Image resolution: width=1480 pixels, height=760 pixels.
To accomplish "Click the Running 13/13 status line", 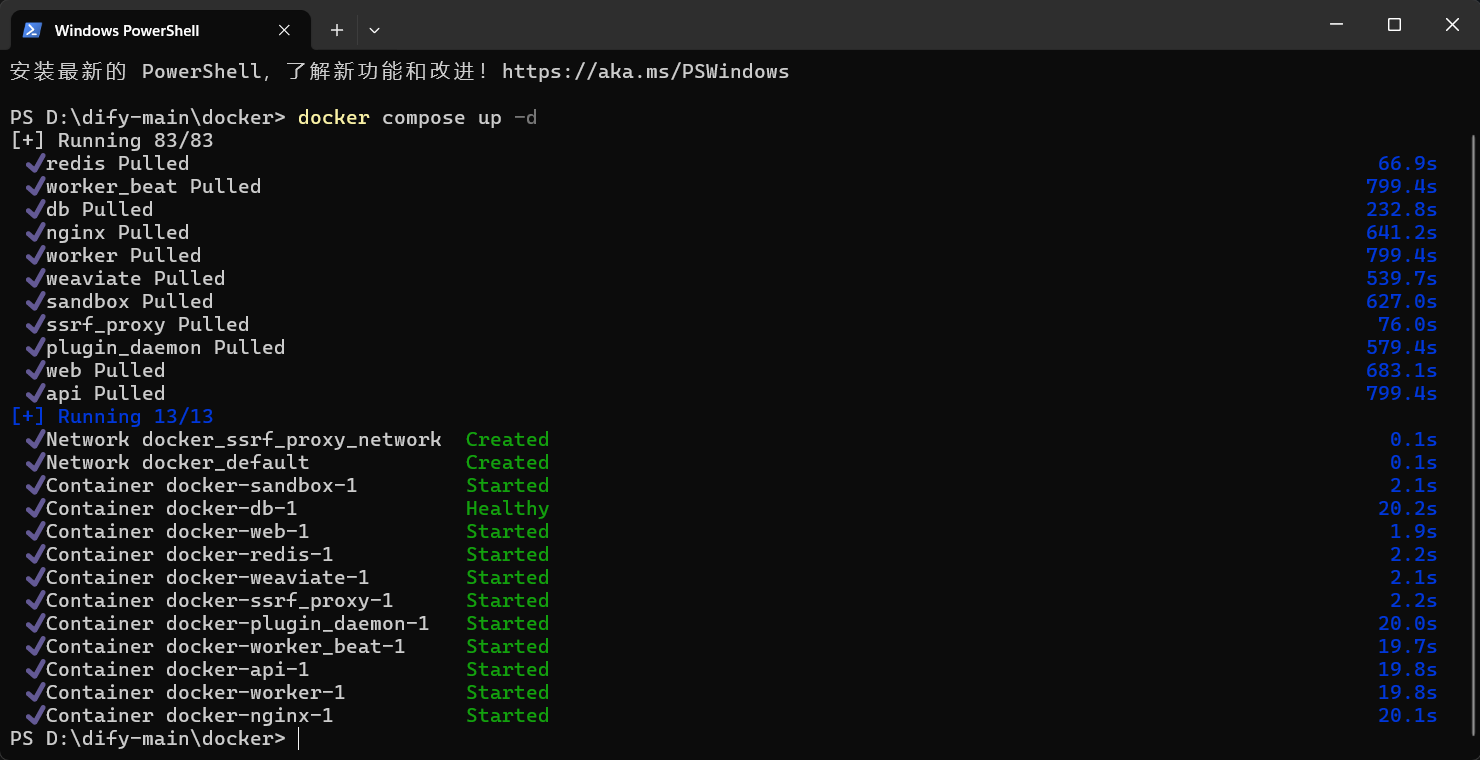I will coord(112,416).
